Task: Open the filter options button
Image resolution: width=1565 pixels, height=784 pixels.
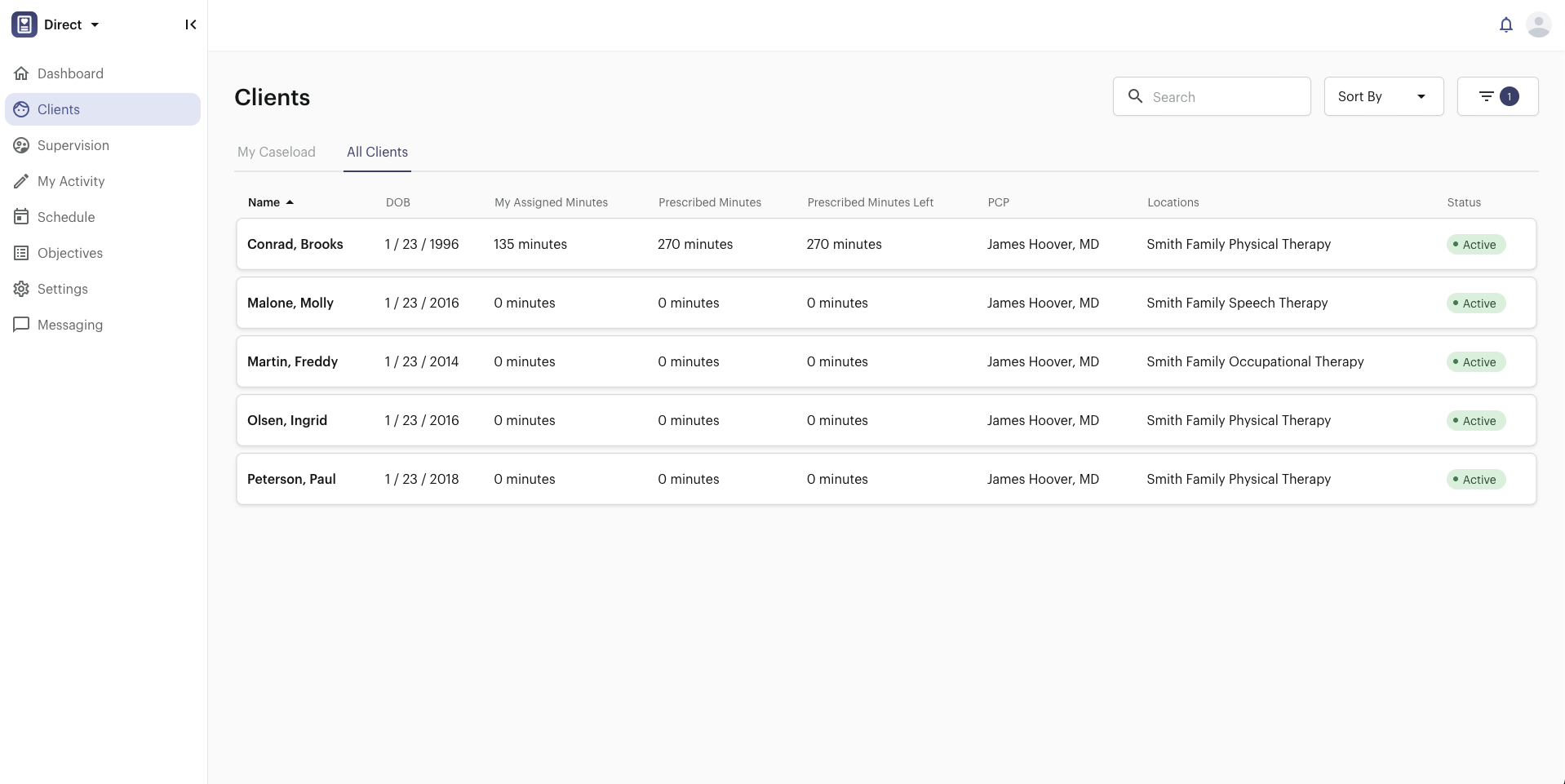Action: tap(1497, 96)
